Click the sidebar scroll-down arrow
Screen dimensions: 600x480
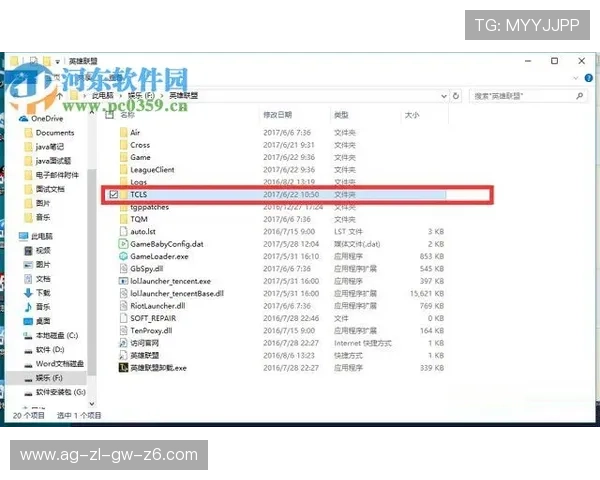tap(92, 404)
